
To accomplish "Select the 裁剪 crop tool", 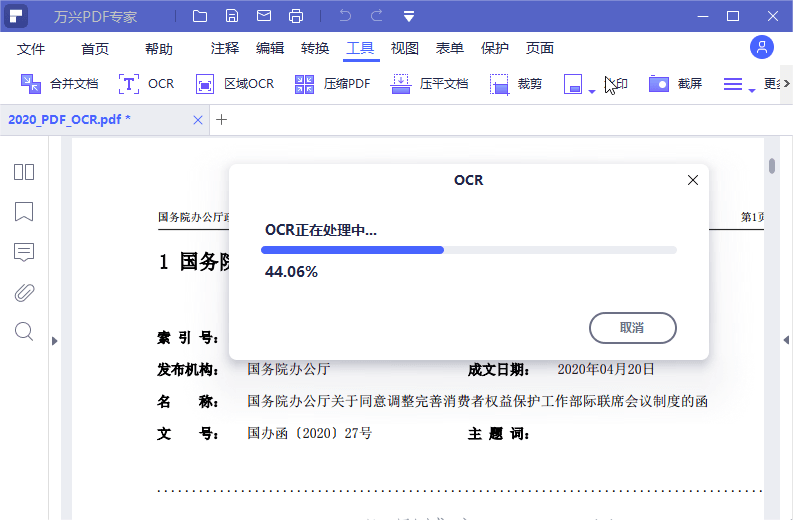I will [500, 84].
